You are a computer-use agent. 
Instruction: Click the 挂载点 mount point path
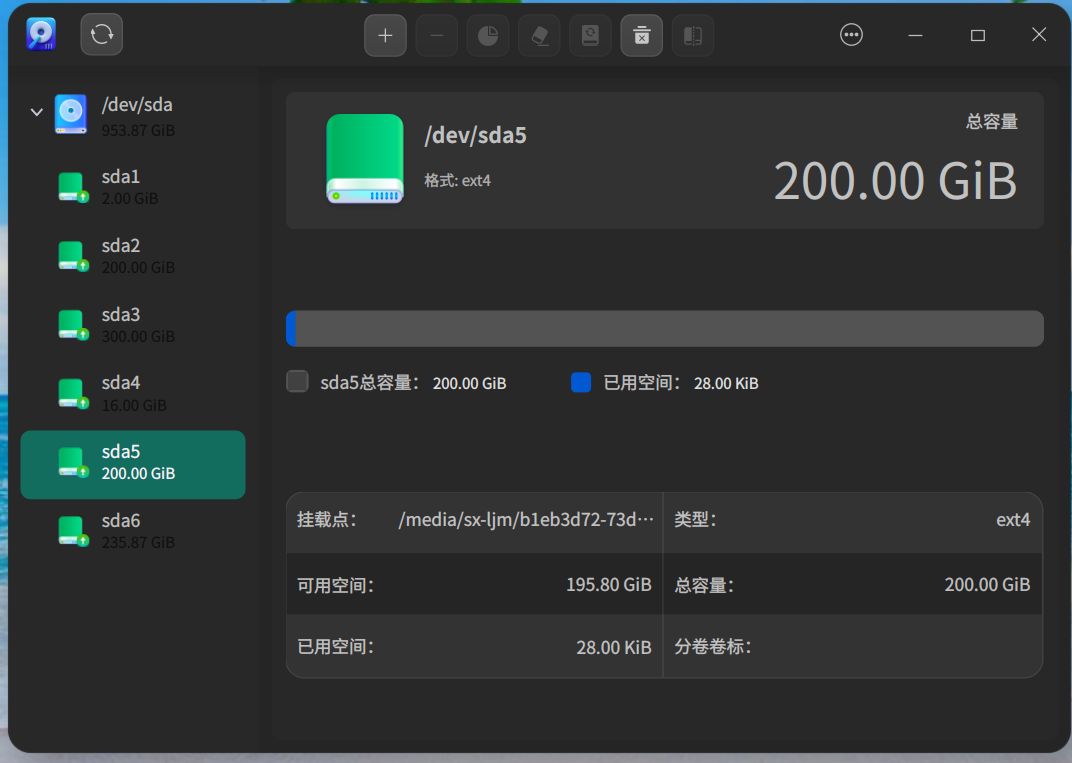pyautogui.click(x=523, y=521)
